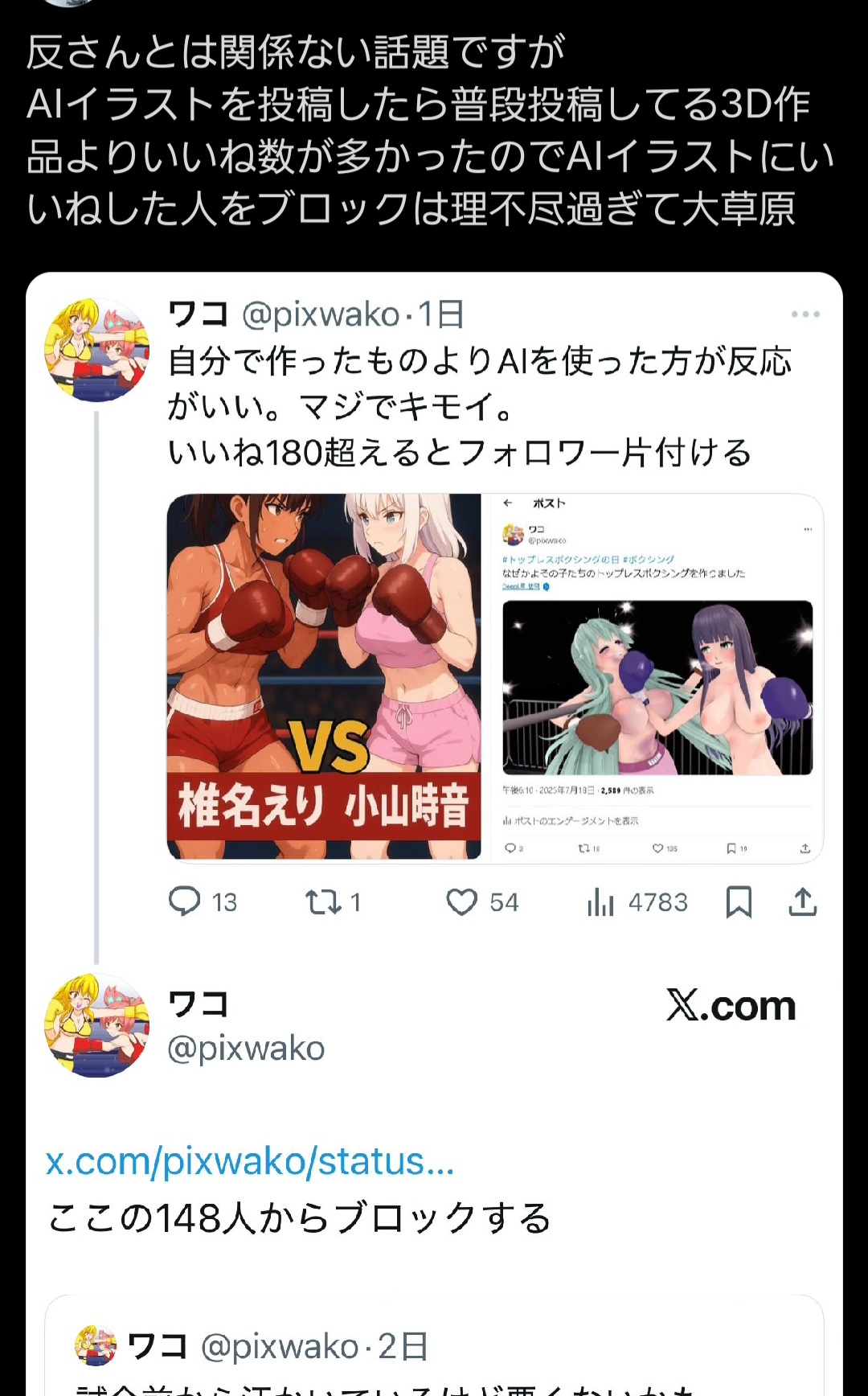Bookmark the quoted post by ワコ
Image resolution: width=868 pixels, height=1396 pixels.
point(739,902)
